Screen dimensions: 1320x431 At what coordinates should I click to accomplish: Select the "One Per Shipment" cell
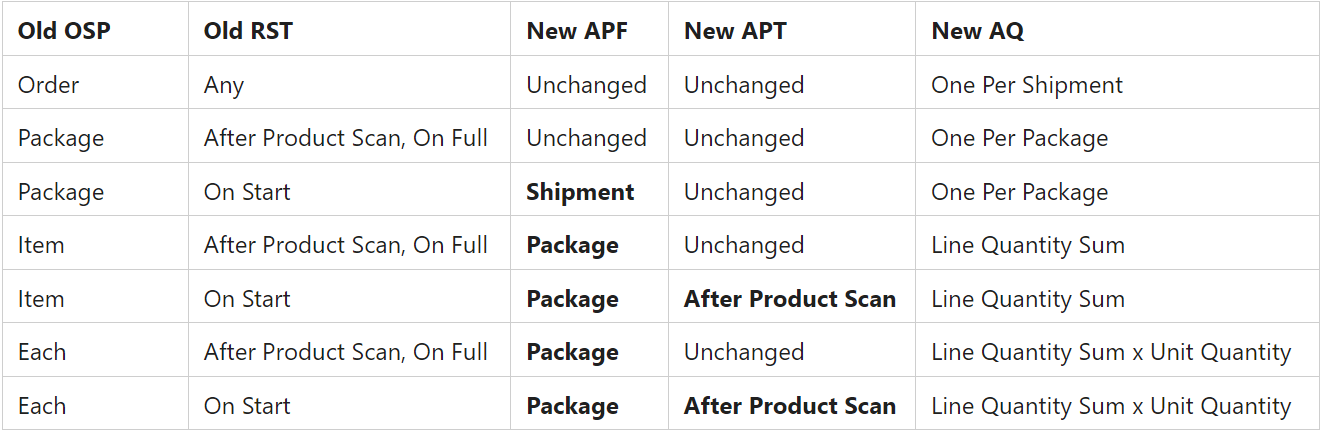[1027, 85]
